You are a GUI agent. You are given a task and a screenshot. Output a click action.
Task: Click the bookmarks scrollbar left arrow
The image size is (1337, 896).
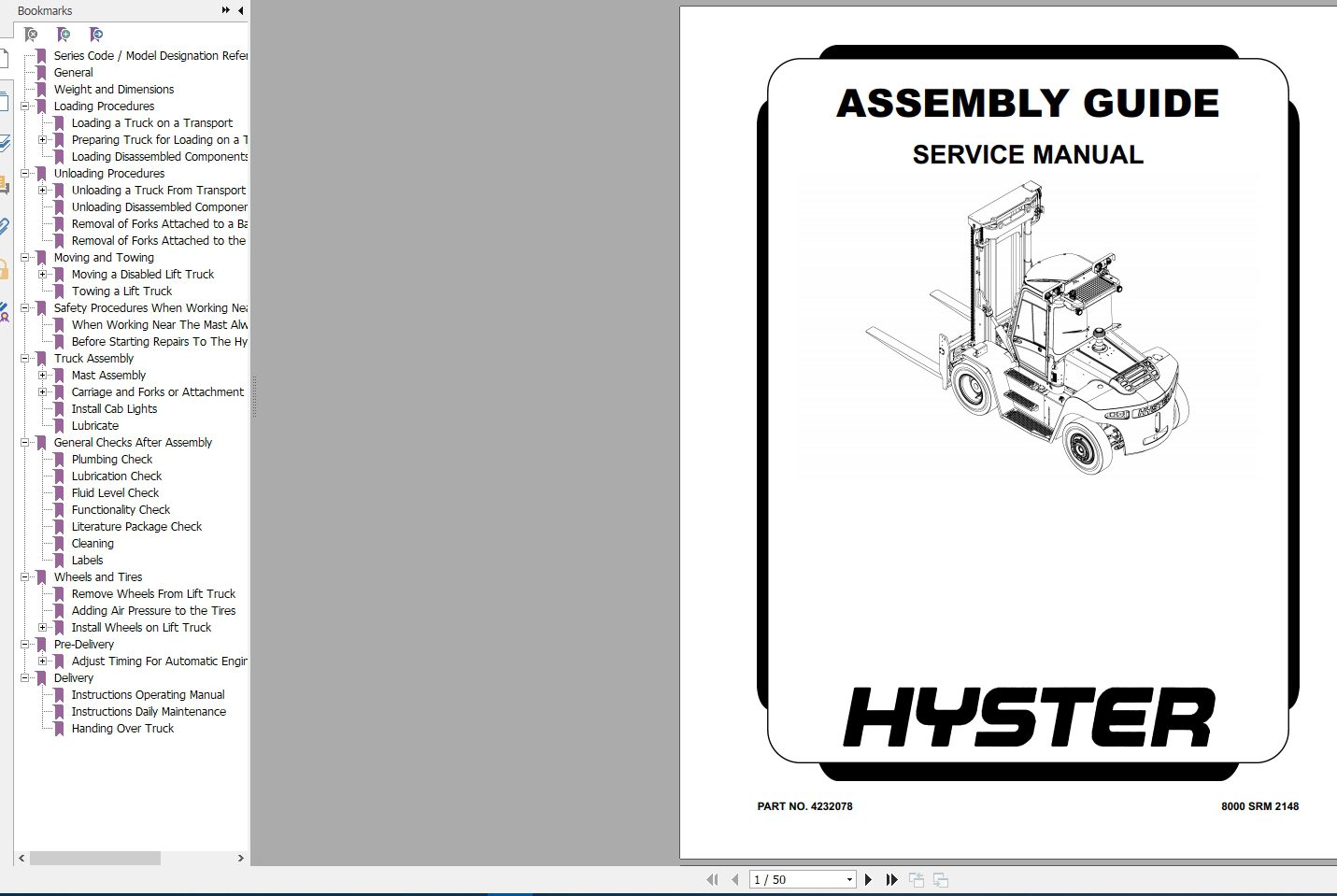tap(21, 858)
